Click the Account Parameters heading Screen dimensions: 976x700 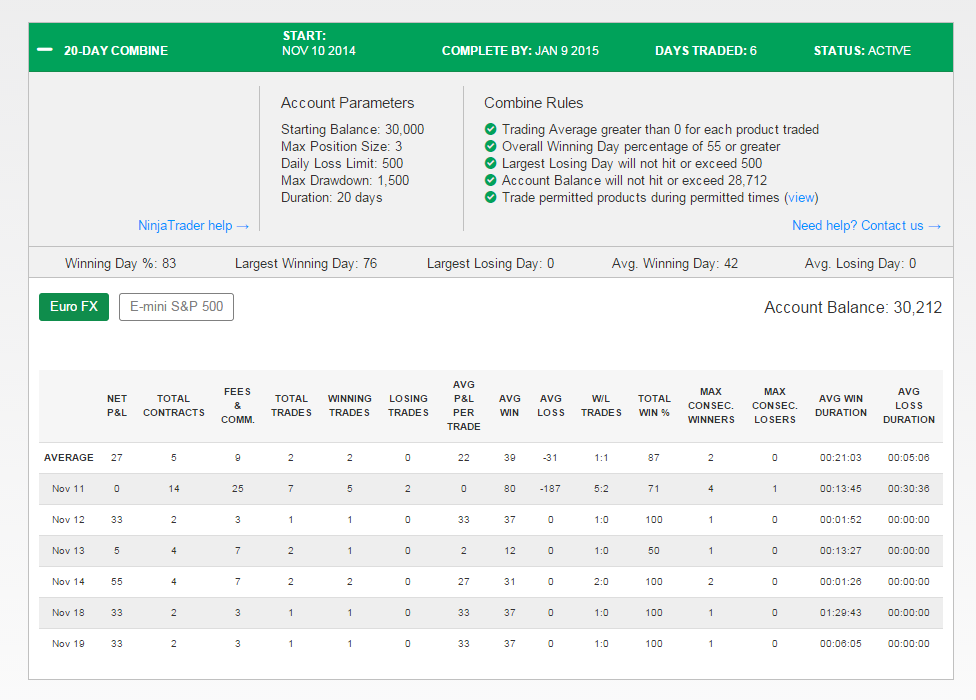click(x=347, y=103)
